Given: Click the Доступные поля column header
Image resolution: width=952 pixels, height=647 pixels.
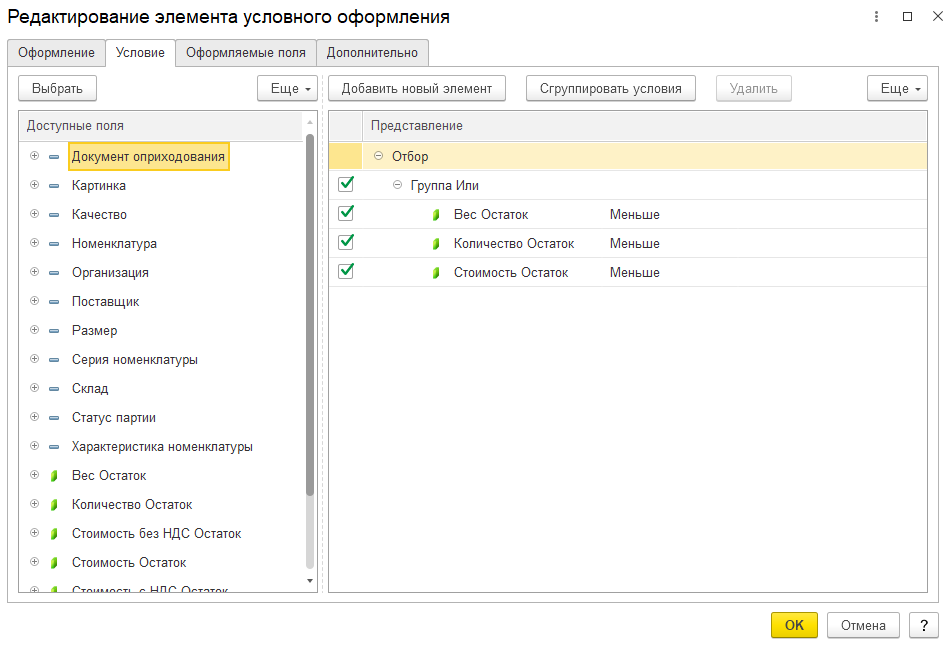Looking at the screenshot, I should (x=161, y=126).
